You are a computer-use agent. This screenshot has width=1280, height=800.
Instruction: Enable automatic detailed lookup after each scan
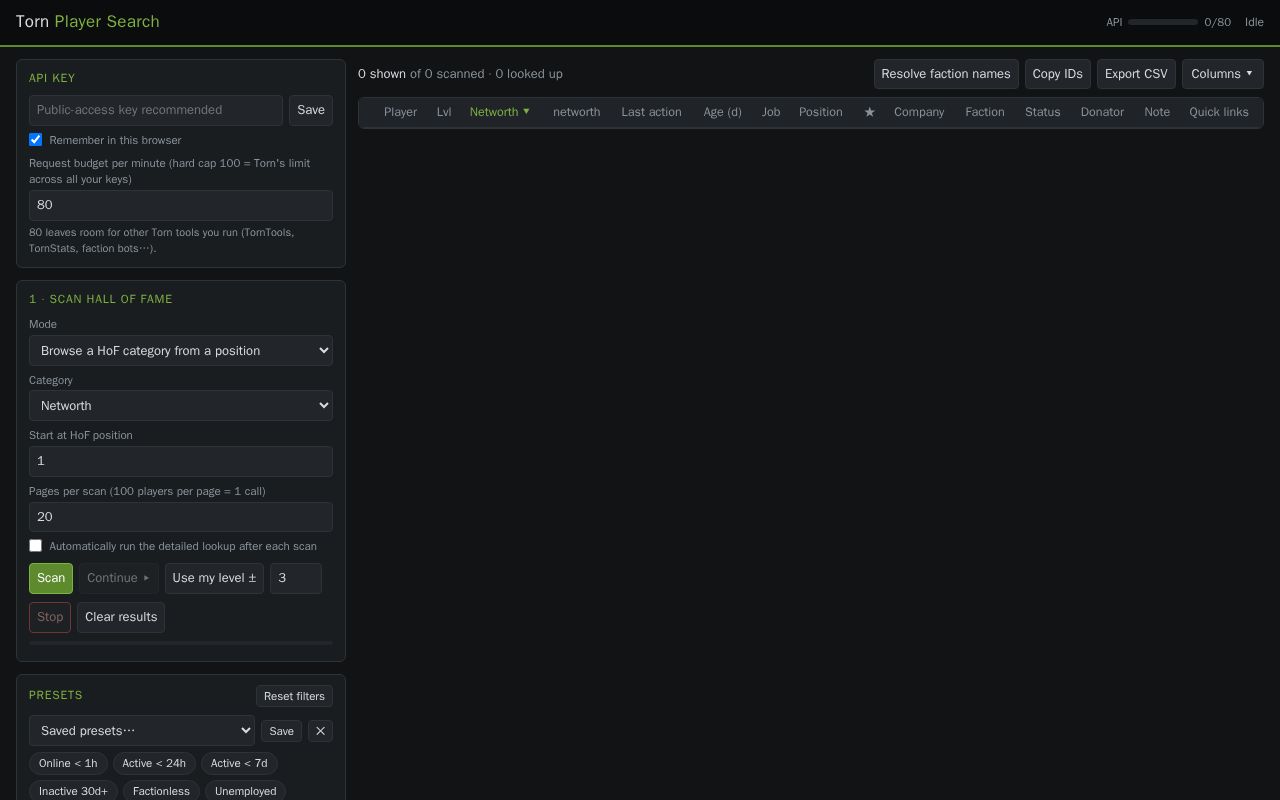click(x=35, y=546)
